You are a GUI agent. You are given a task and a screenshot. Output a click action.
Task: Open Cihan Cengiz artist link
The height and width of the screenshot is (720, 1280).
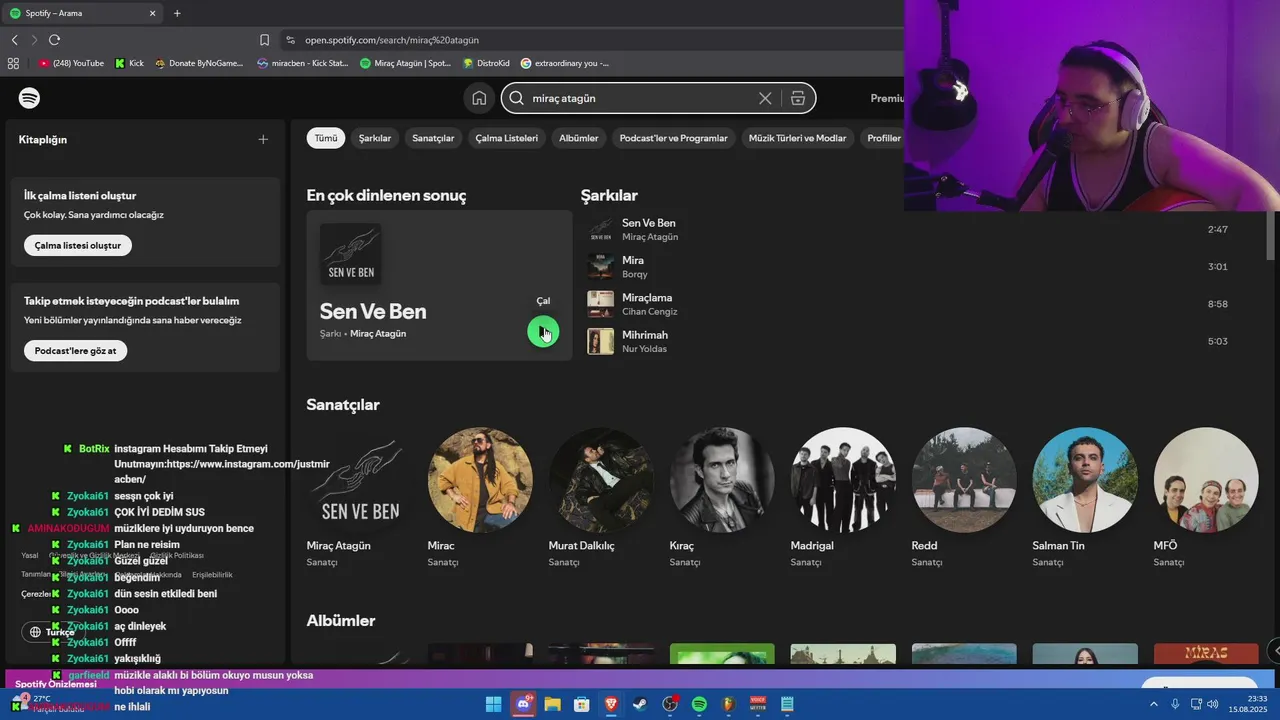(x=649, y=312)
